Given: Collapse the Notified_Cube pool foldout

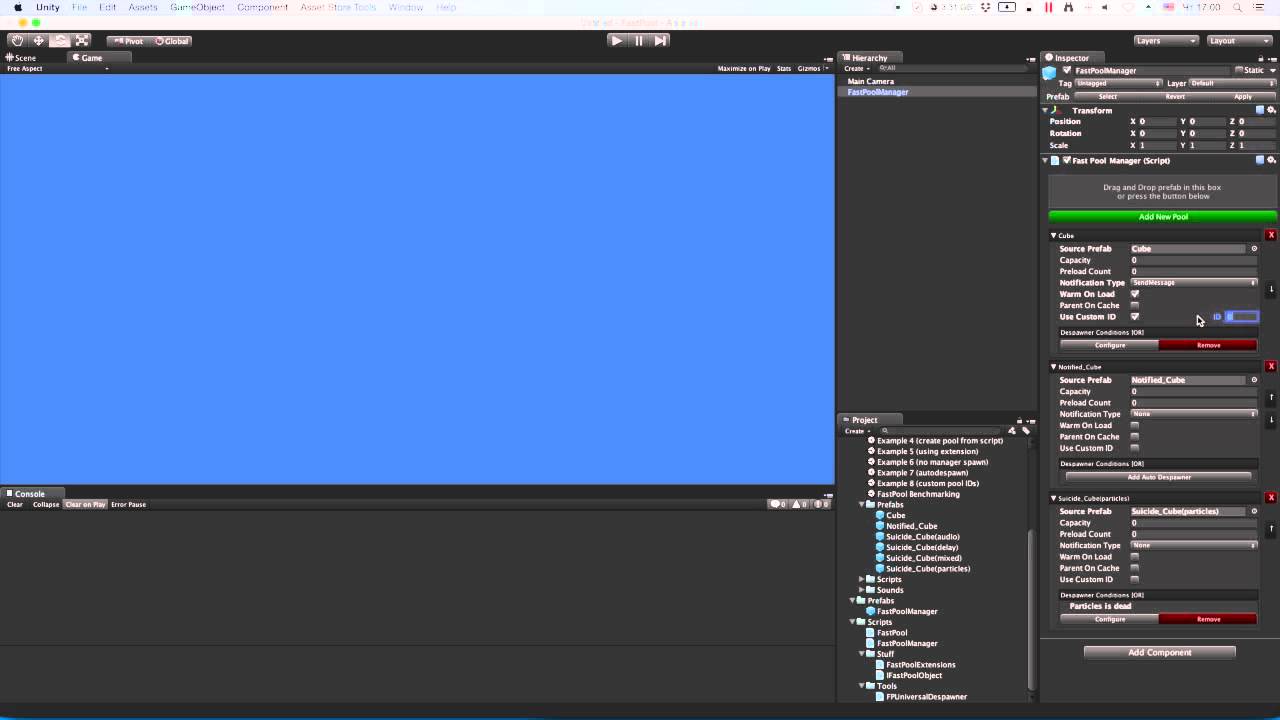Looking at the screenshot, I should click(1053, 367).
